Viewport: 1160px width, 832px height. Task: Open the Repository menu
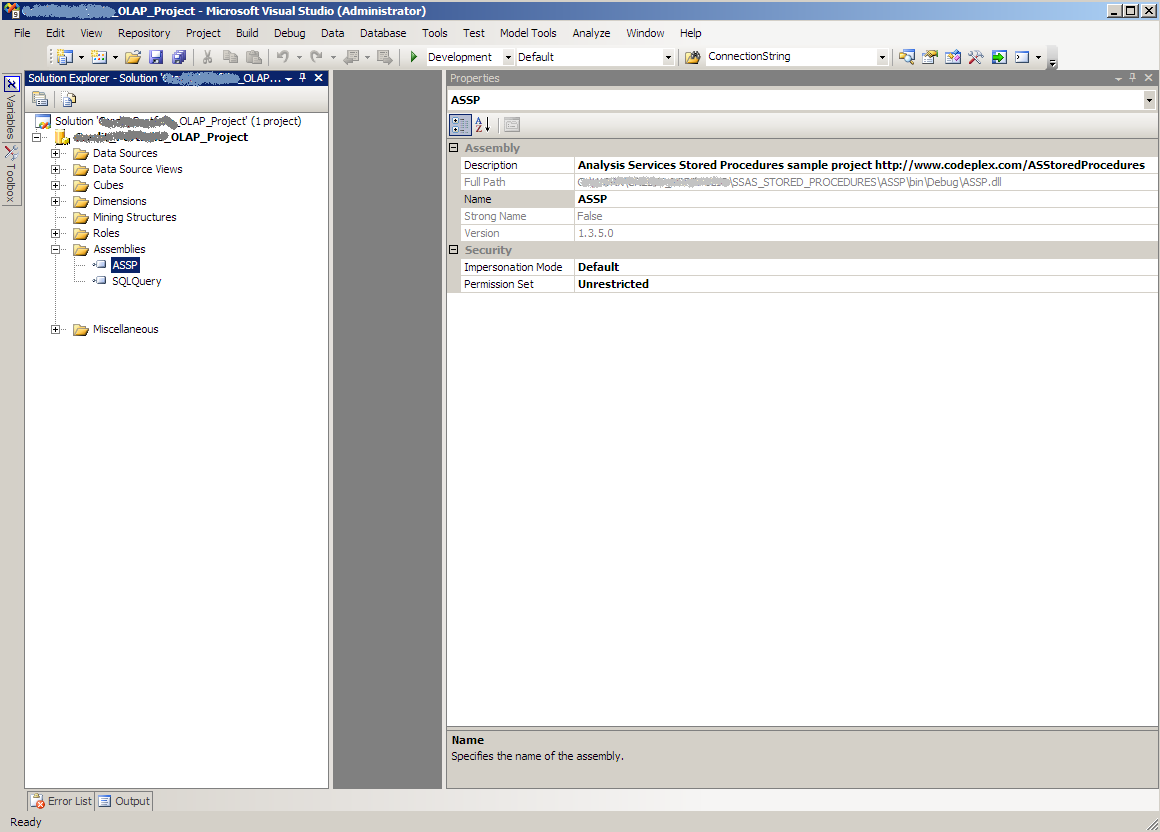point(144,33)
